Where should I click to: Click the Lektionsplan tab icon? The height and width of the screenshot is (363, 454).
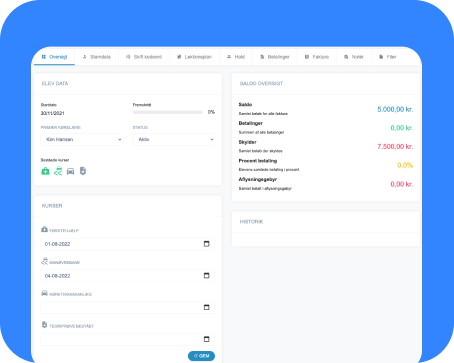click(x=179, y=57)
